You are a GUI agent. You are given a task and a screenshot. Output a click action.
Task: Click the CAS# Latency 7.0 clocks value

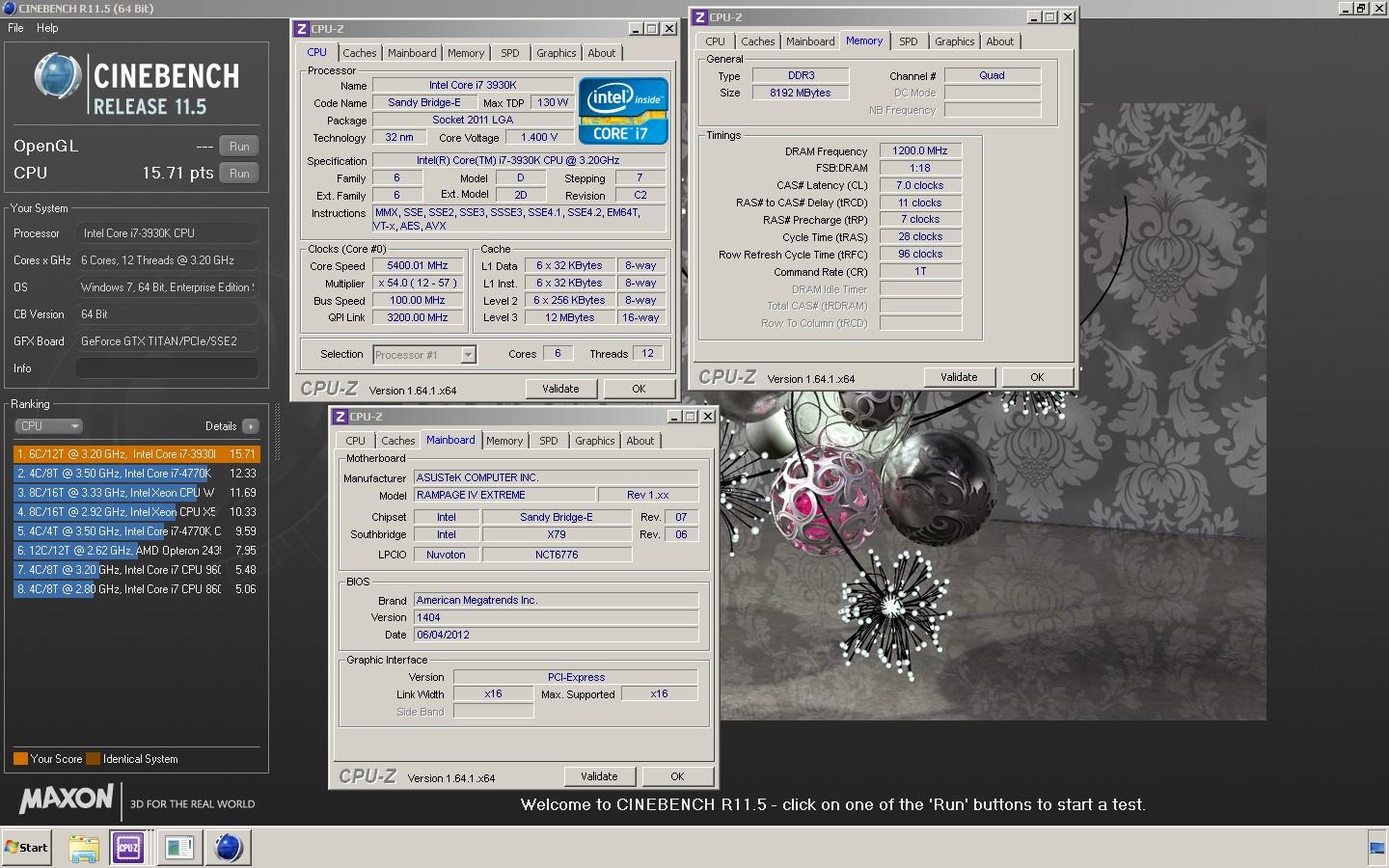pos(920,185)
